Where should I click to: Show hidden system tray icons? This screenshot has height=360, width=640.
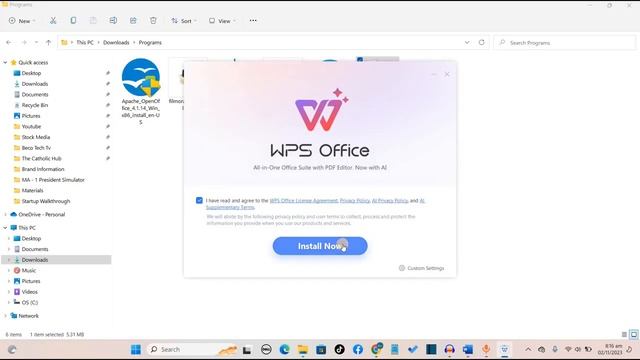[x=528, y=349]
